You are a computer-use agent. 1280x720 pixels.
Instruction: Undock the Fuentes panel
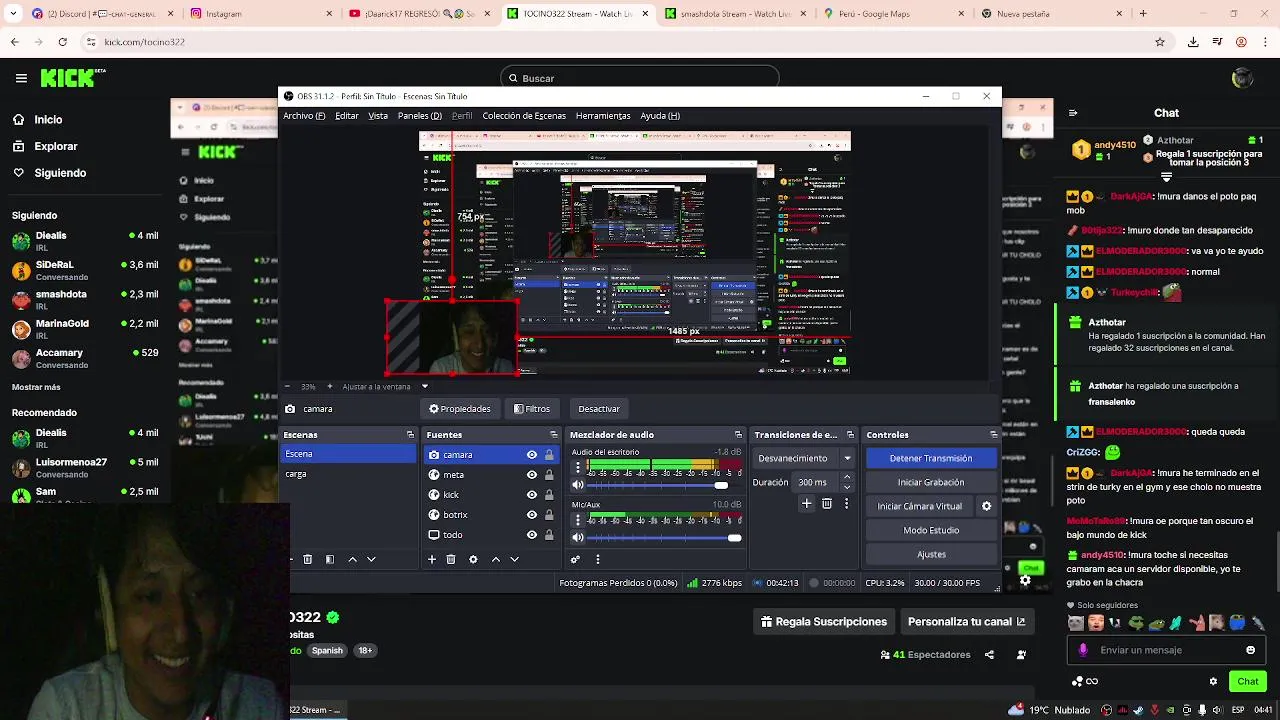point(553,435)
